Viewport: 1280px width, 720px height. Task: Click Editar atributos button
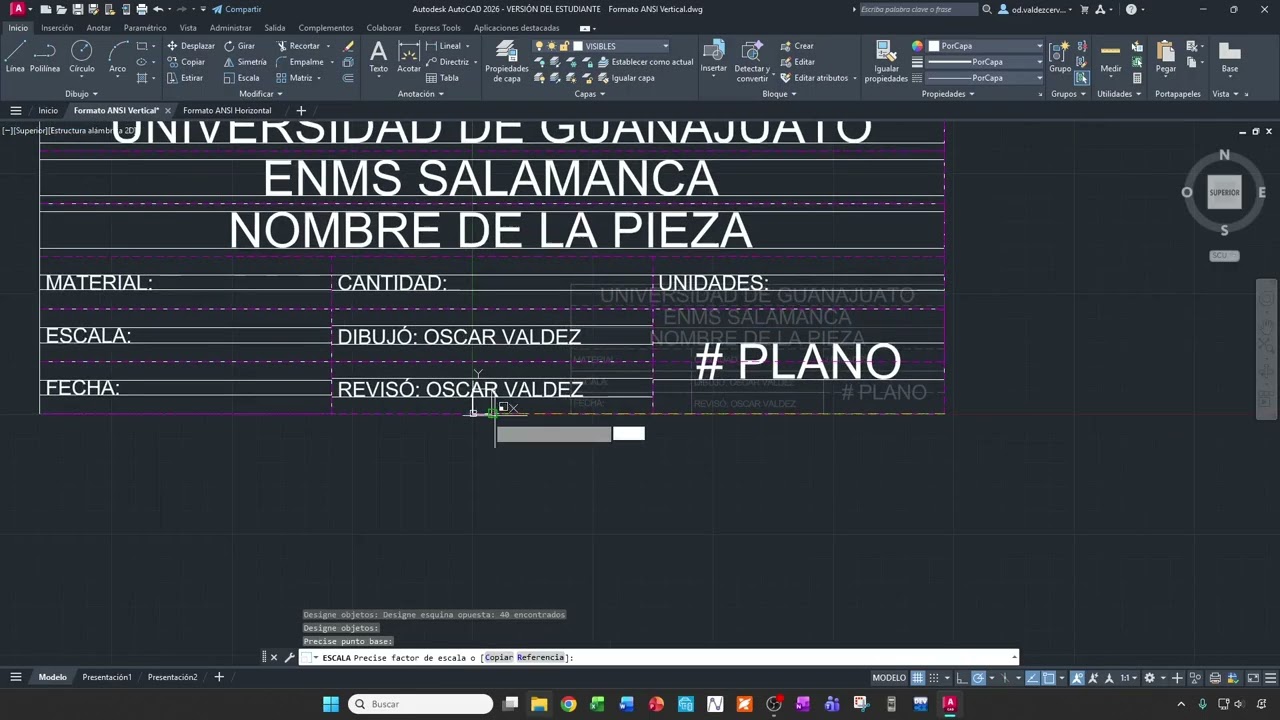click(814, 78)
